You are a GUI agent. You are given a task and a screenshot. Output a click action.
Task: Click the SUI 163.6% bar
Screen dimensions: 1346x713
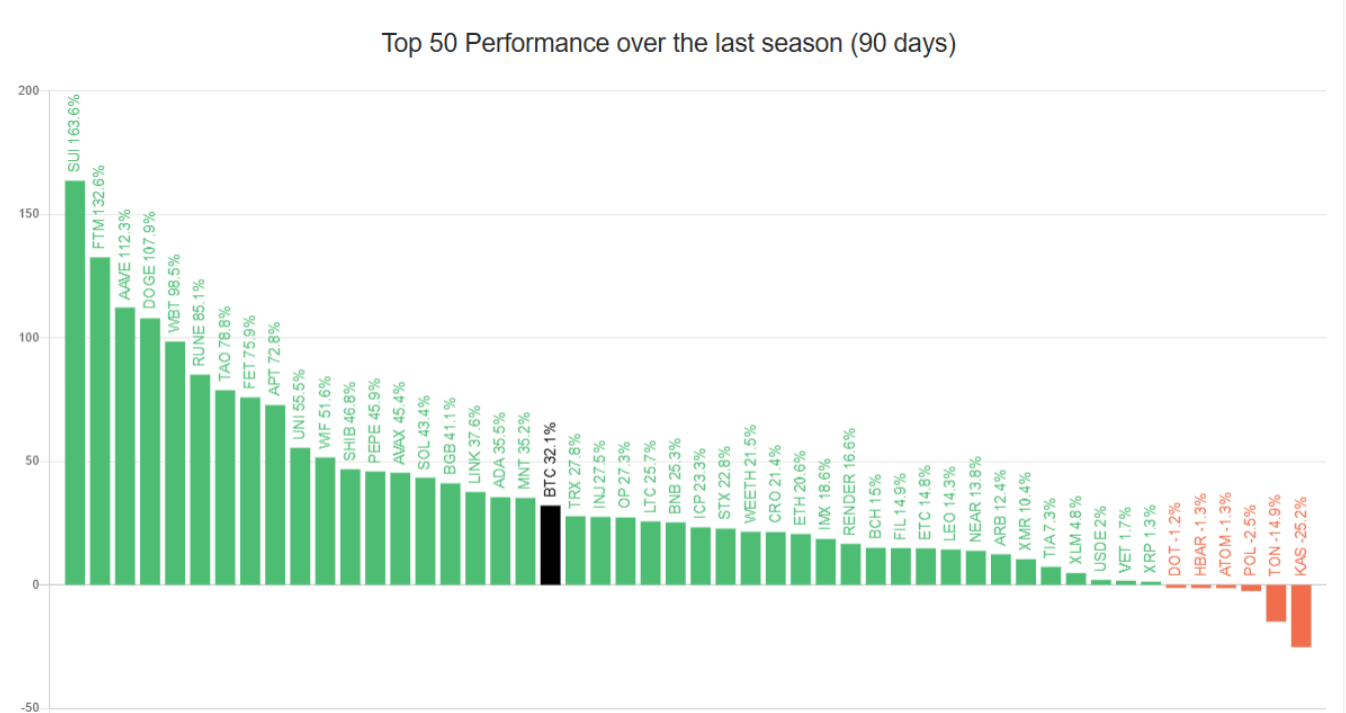(75, 382)
